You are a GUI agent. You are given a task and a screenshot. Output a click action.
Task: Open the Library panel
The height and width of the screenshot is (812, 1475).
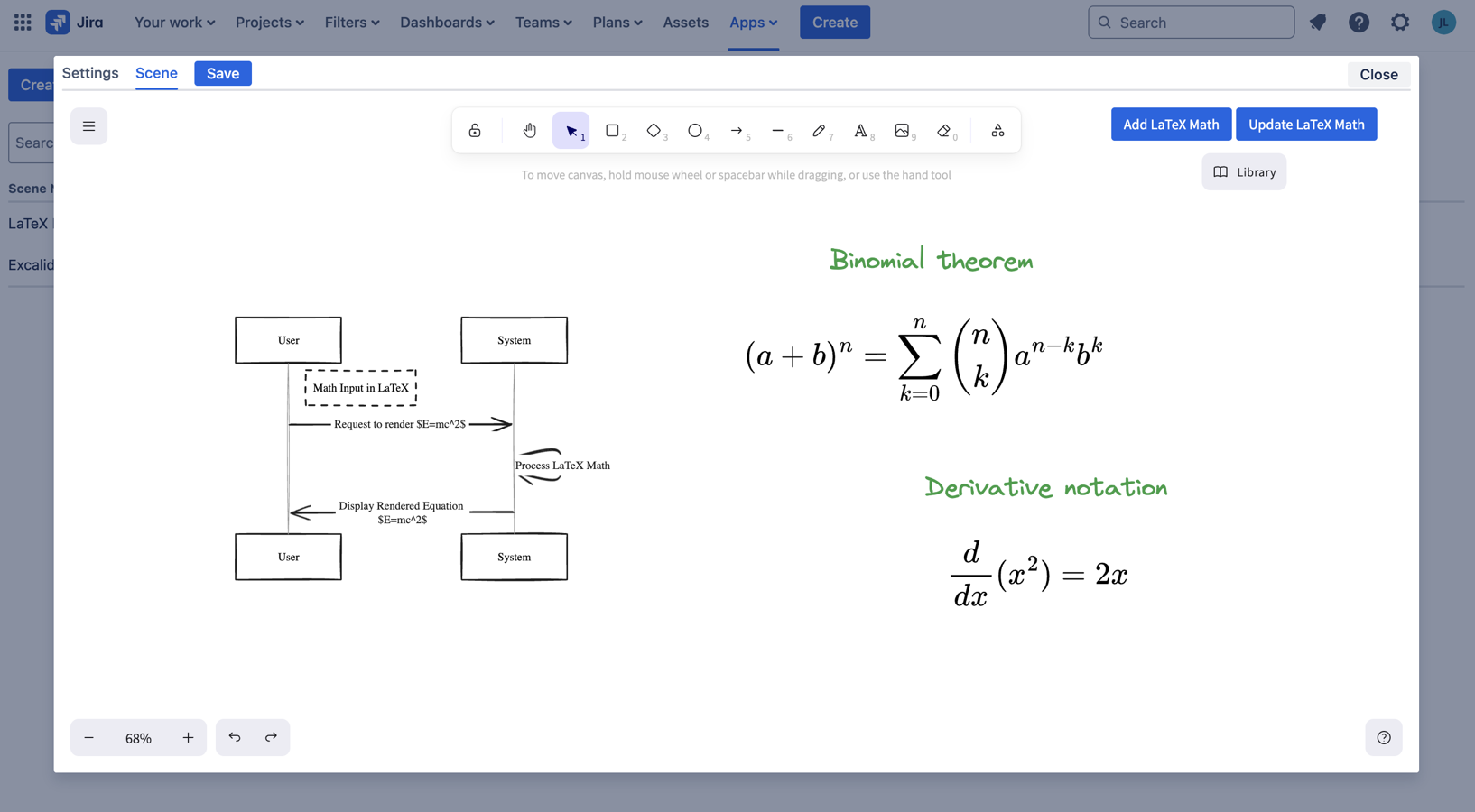[1244, 172]
